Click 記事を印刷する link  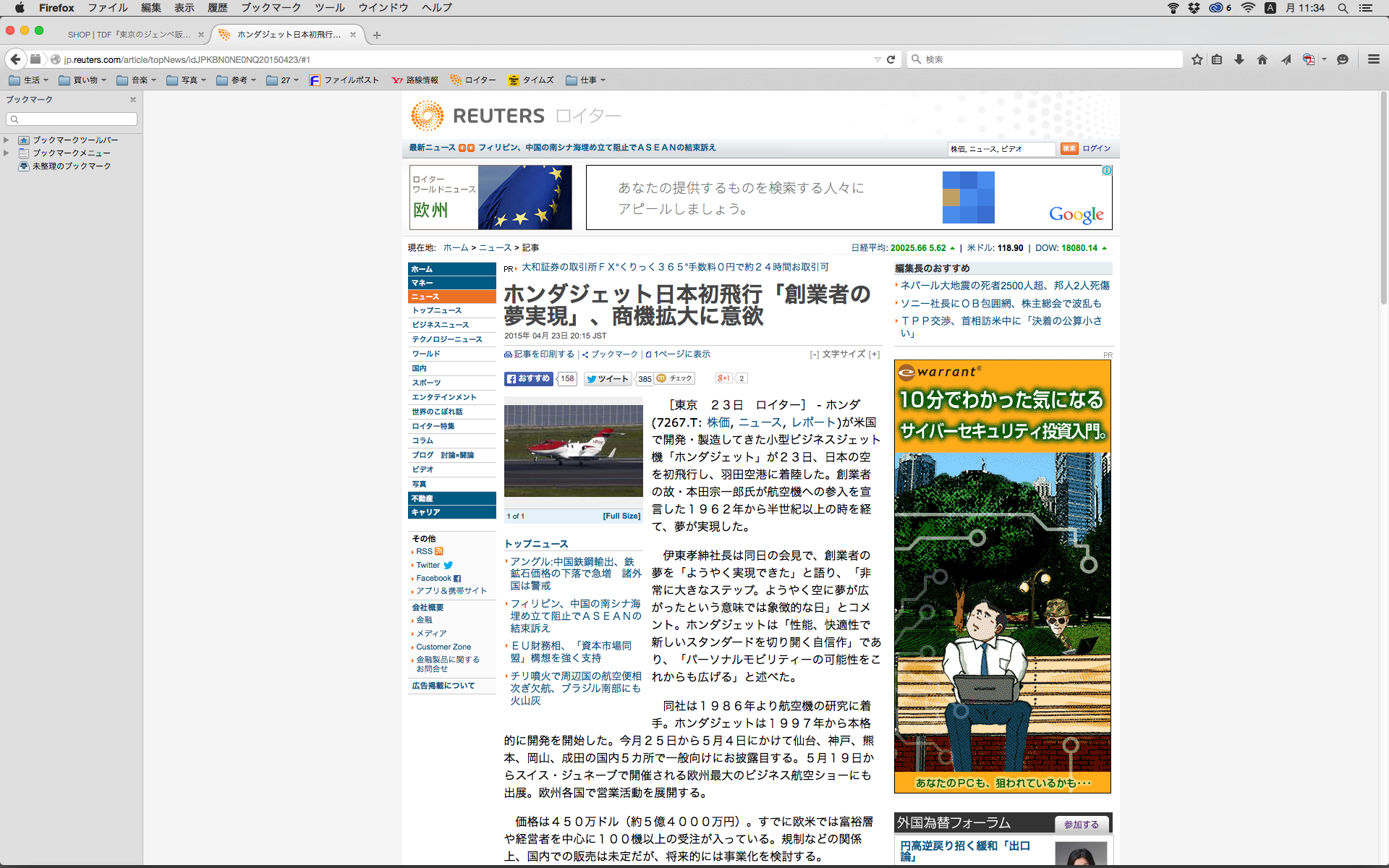pyautogui.click(x=543, y=354)
